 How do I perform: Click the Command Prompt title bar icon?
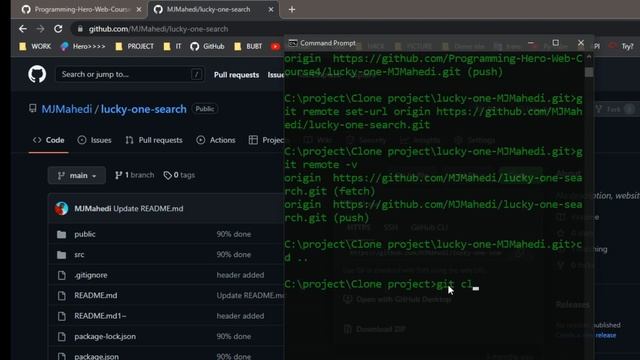[x=293, y=43]
